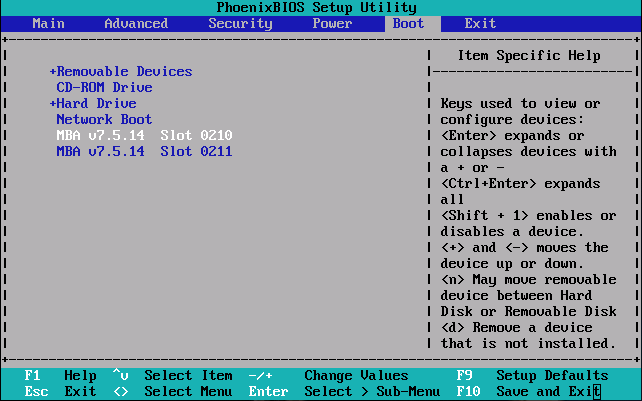Screen dimensions: 642x401
Task: Select the Network Boot entry
Action: point(104,120)
